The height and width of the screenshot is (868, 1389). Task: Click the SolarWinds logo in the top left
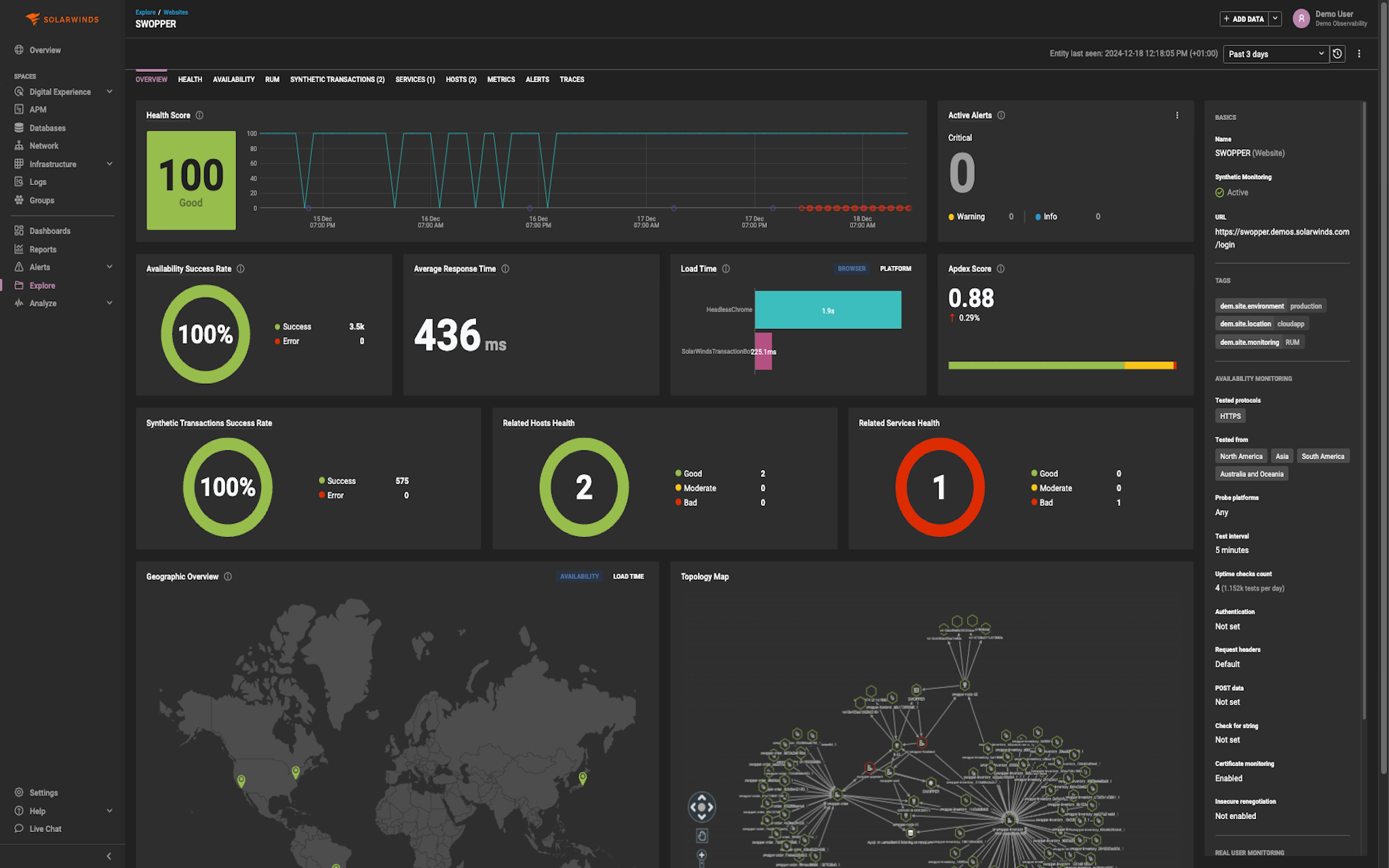tap(62, 18)
